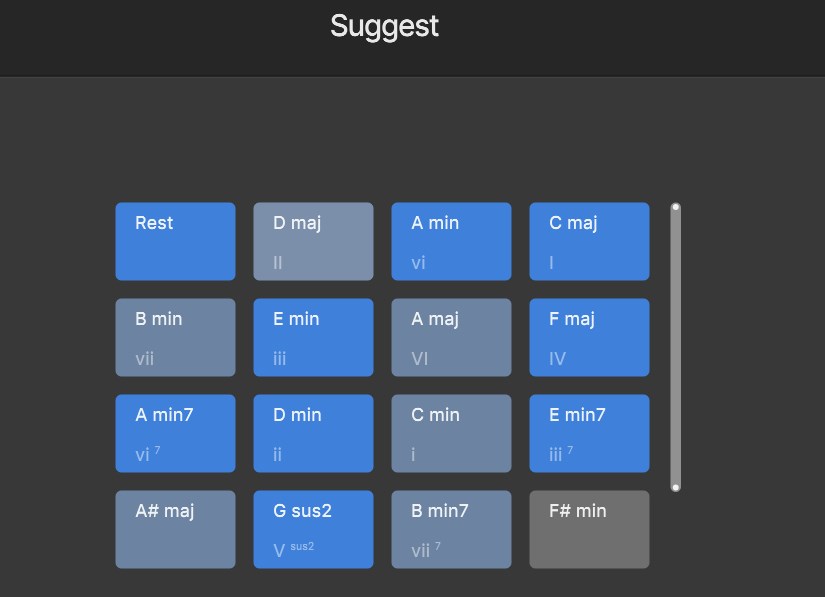825x597 pixels.
Task: Click the chord list vertical scrollbar
Action: click(x=676, y=347)
